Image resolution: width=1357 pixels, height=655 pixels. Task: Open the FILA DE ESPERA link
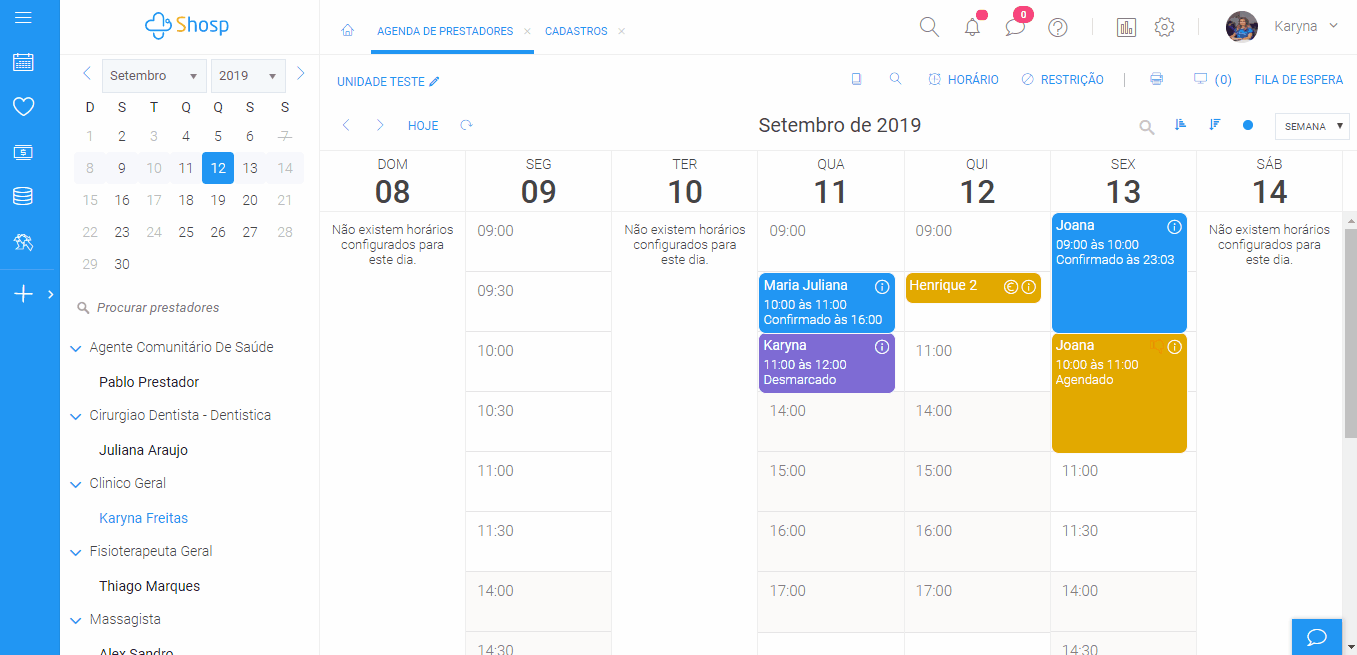pos(1297,80)
